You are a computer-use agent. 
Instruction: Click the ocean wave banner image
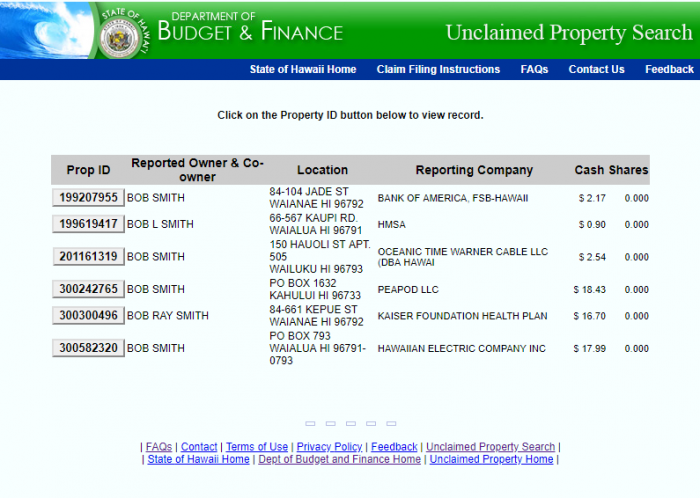point(46,30)
